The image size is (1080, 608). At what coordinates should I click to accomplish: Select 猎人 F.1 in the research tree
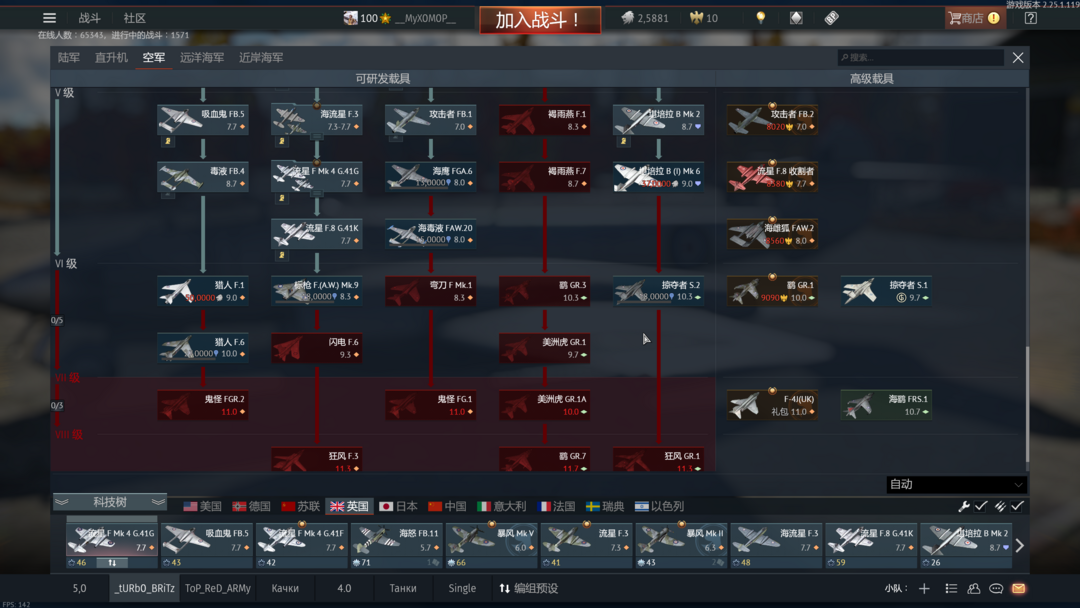click(202, 291)
